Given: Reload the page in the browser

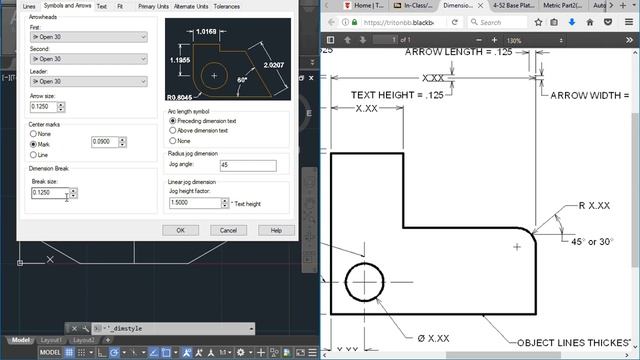Looking at the screenshot, I should coord(455,22).
